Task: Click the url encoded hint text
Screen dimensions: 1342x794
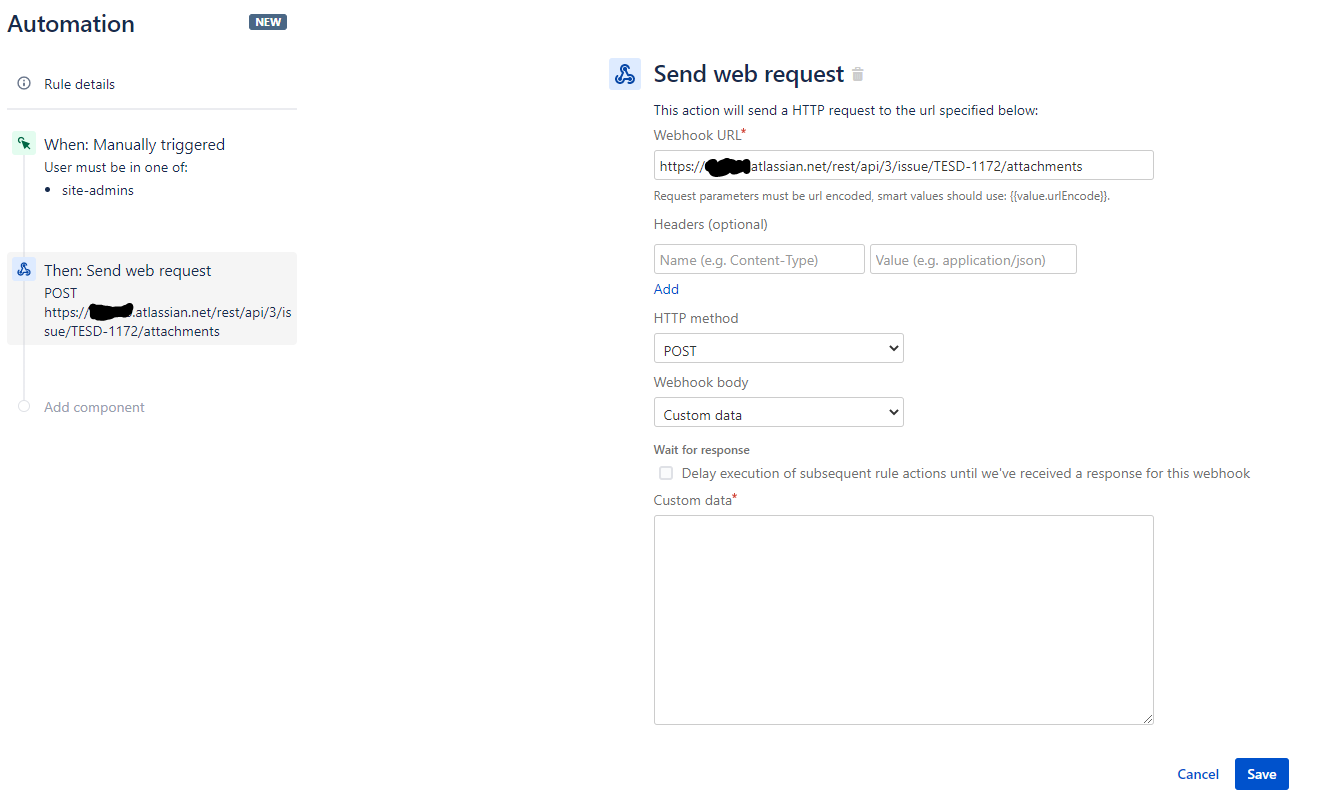Action: tap(882, 196)
